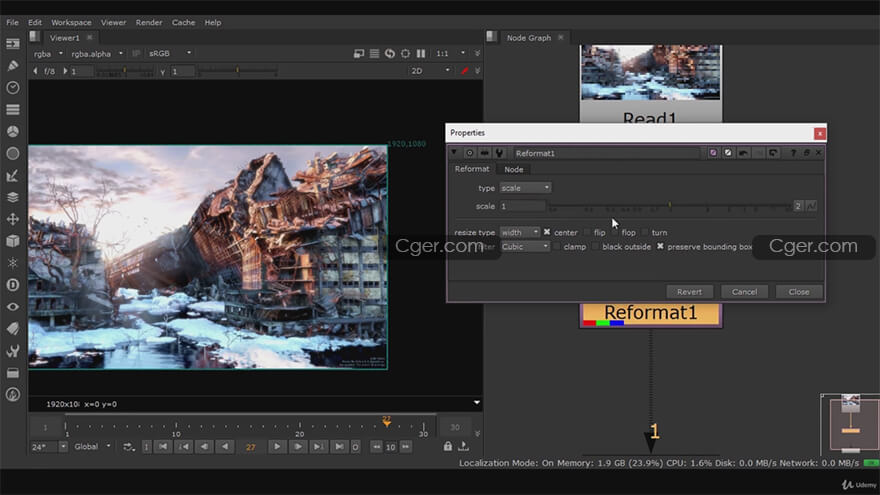Image resolution: width=880 pixels, height=495 pixels.
Task: Open the Deep nodes D icon
Action: [12, 285]
